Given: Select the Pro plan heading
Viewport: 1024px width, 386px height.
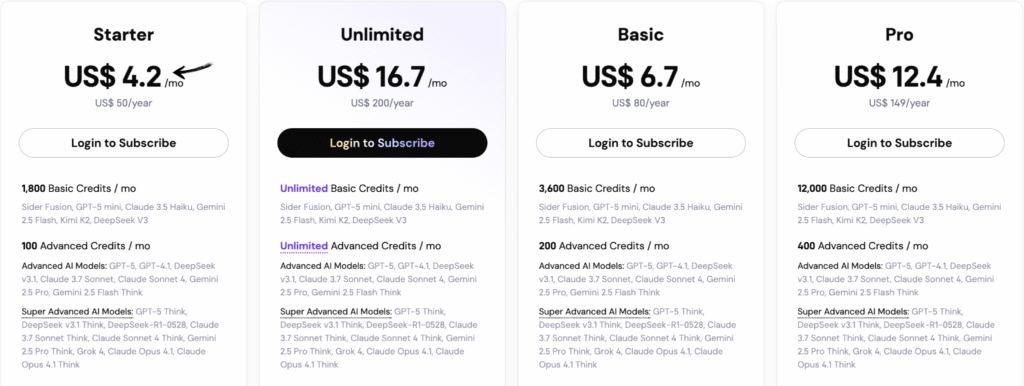Looking at the screenshot, I should [x=899, y=35].
